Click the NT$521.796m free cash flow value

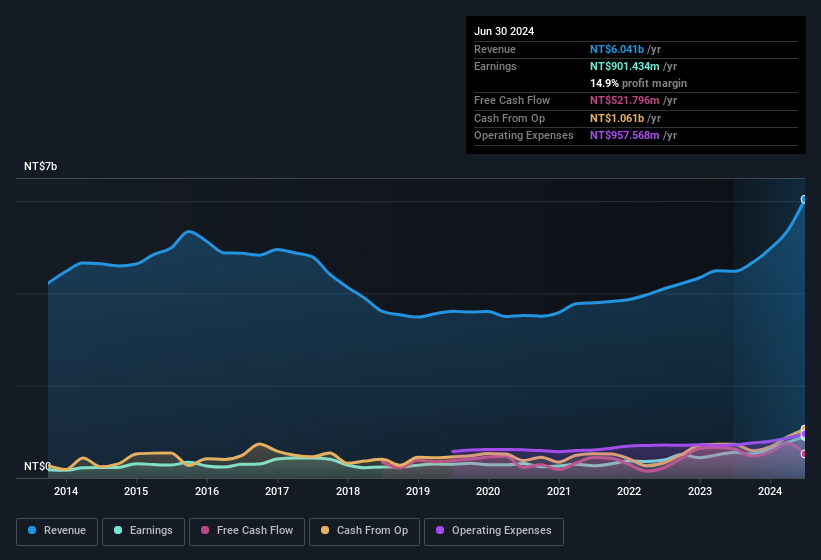click(625, 100)
